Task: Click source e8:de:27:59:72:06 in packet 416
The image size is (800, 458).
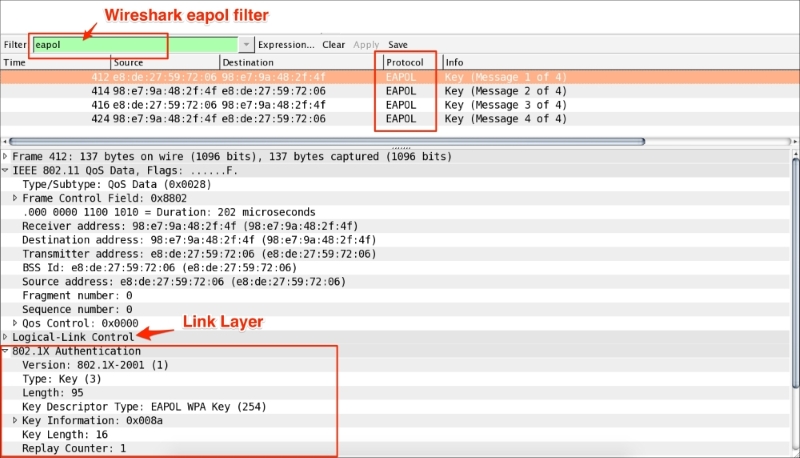Action: [x=165, y=105]
